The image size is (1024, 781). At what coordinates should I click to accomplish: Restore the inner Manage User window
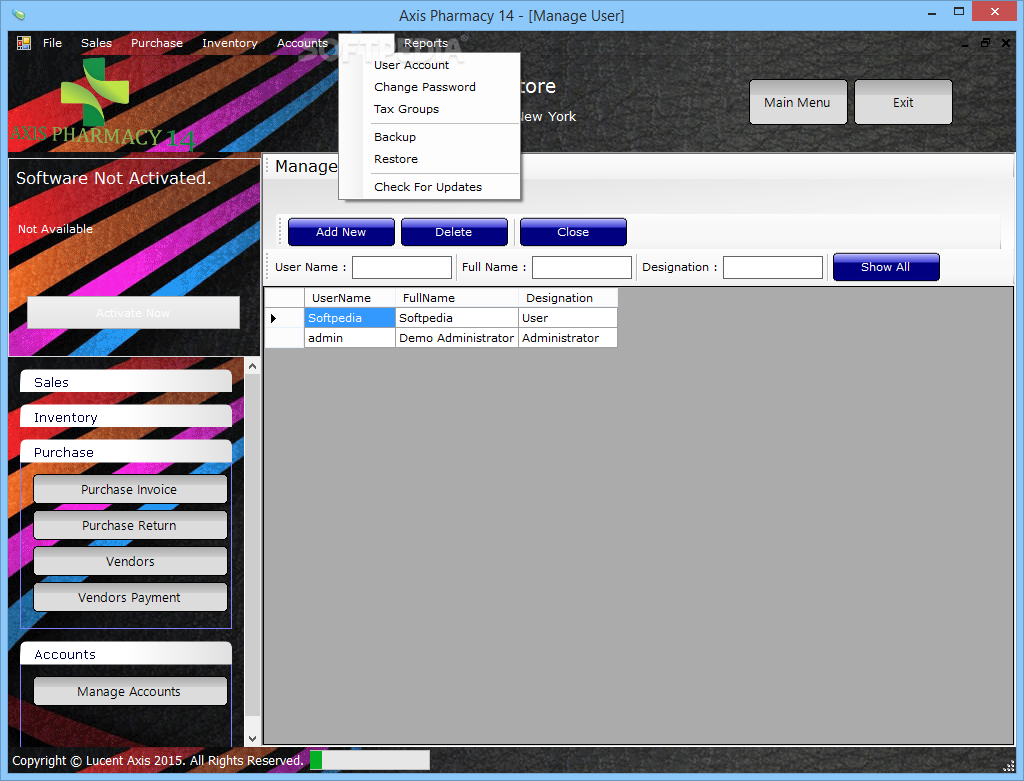click(985, 43)
